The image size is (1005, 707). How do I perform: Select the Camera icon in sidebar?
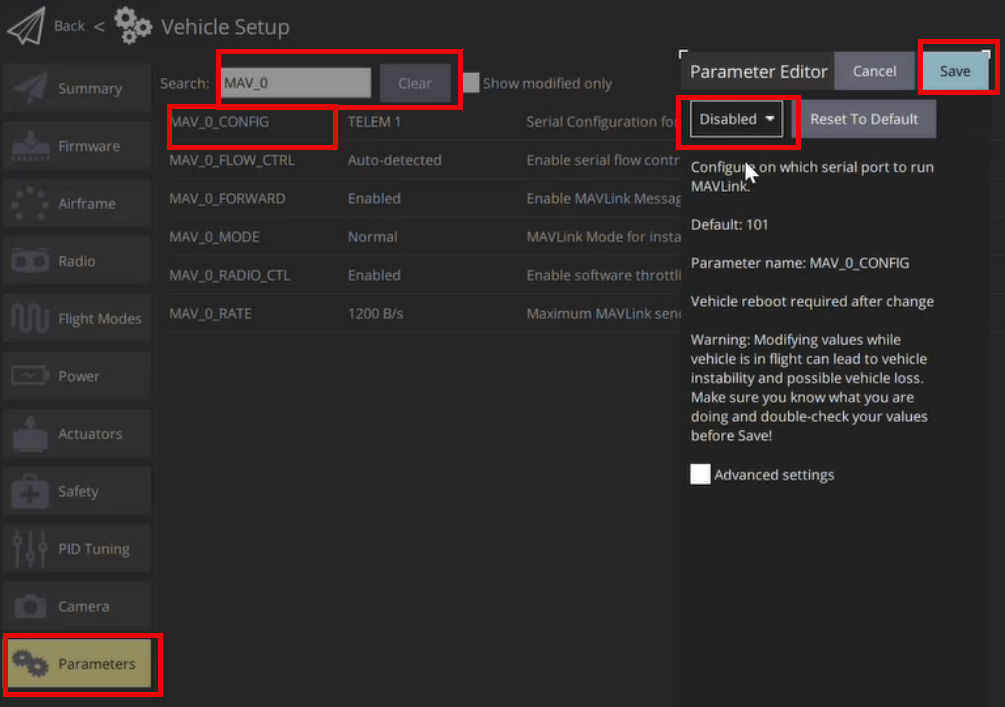30,606
